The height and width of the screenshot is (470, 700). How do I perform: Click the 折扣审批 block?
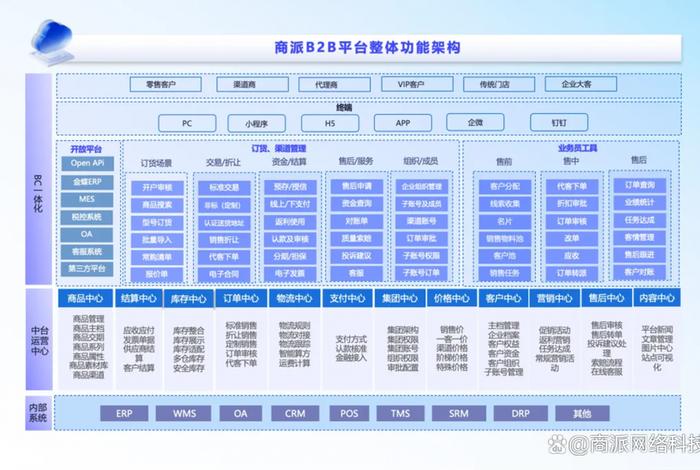click(x=572, y=204)
